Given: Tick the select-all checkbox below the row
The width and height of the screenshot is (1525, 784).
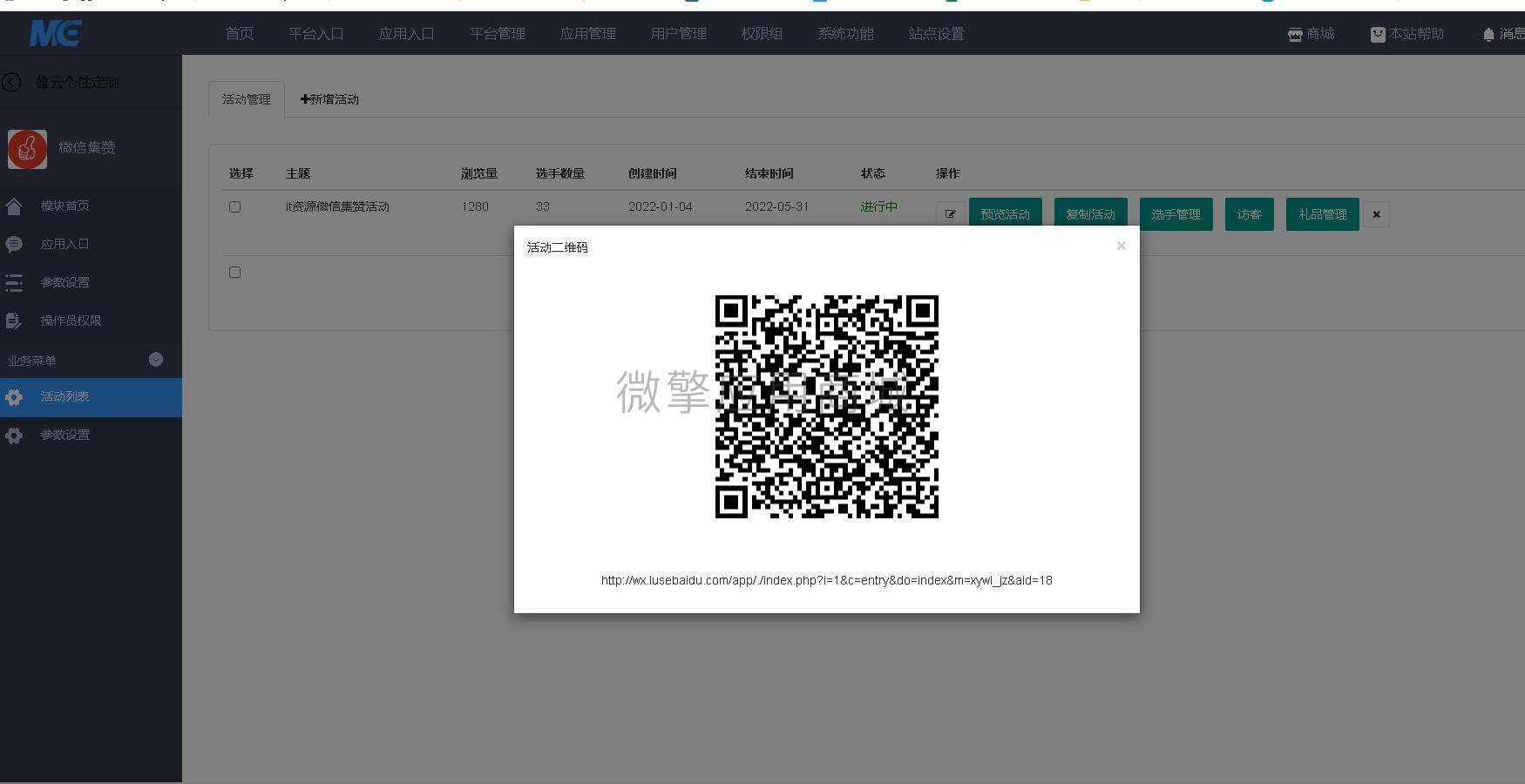Looking at the screenshot, I should tap(234, 272).
